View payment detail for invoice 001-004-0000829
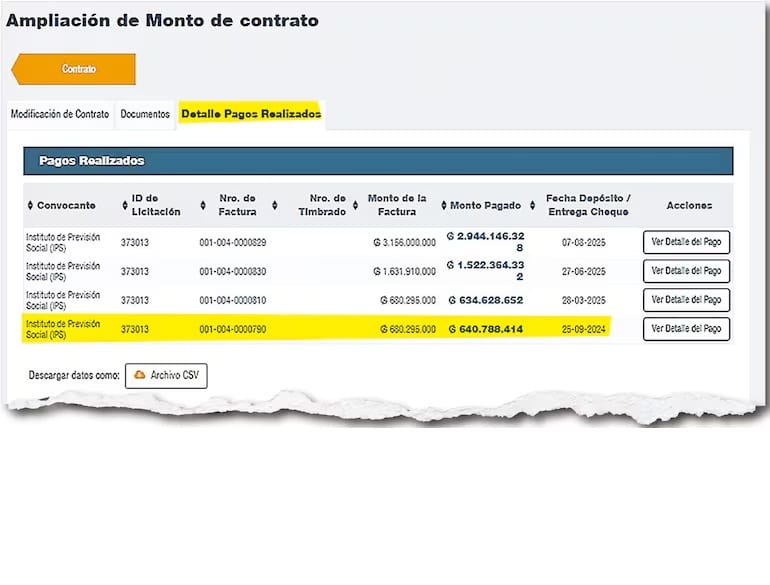770x585 pixels. point(686,242)
